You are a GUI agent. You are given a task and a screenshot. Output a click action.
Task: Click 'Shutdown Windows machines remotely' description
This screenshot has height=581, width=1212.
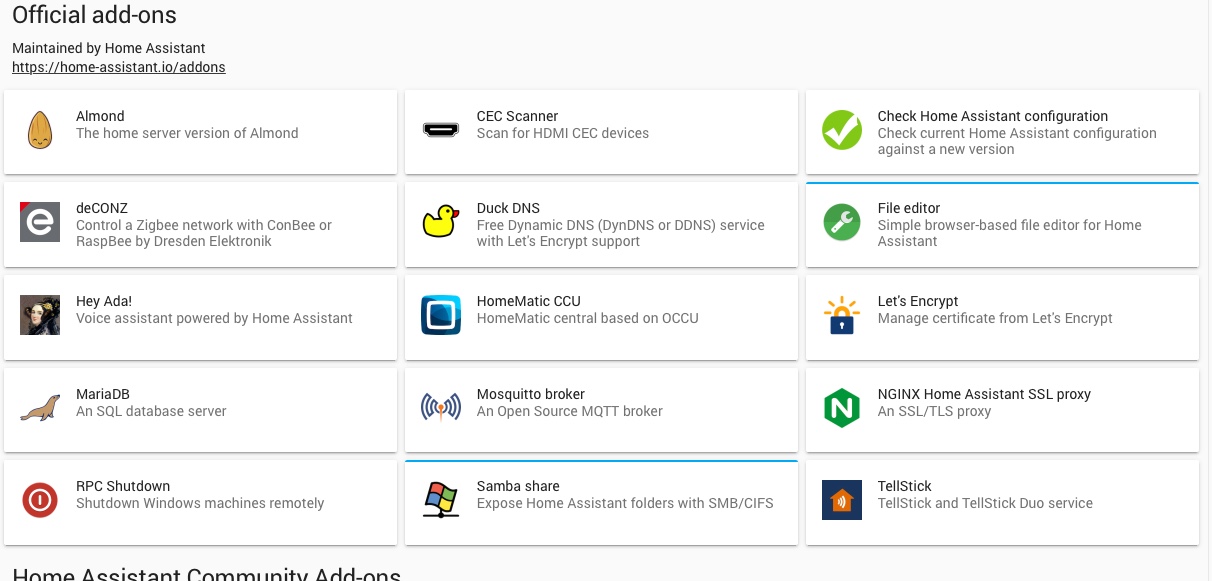pyautogui.click(x=200, y=503)
